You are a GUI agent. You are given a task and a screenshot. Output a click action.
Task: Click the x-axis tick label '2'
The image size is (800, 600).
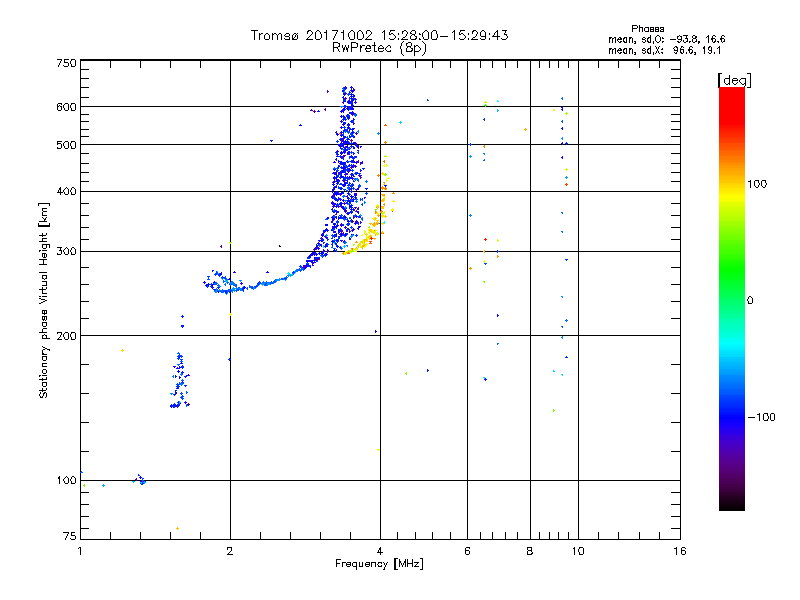[230, 551]
